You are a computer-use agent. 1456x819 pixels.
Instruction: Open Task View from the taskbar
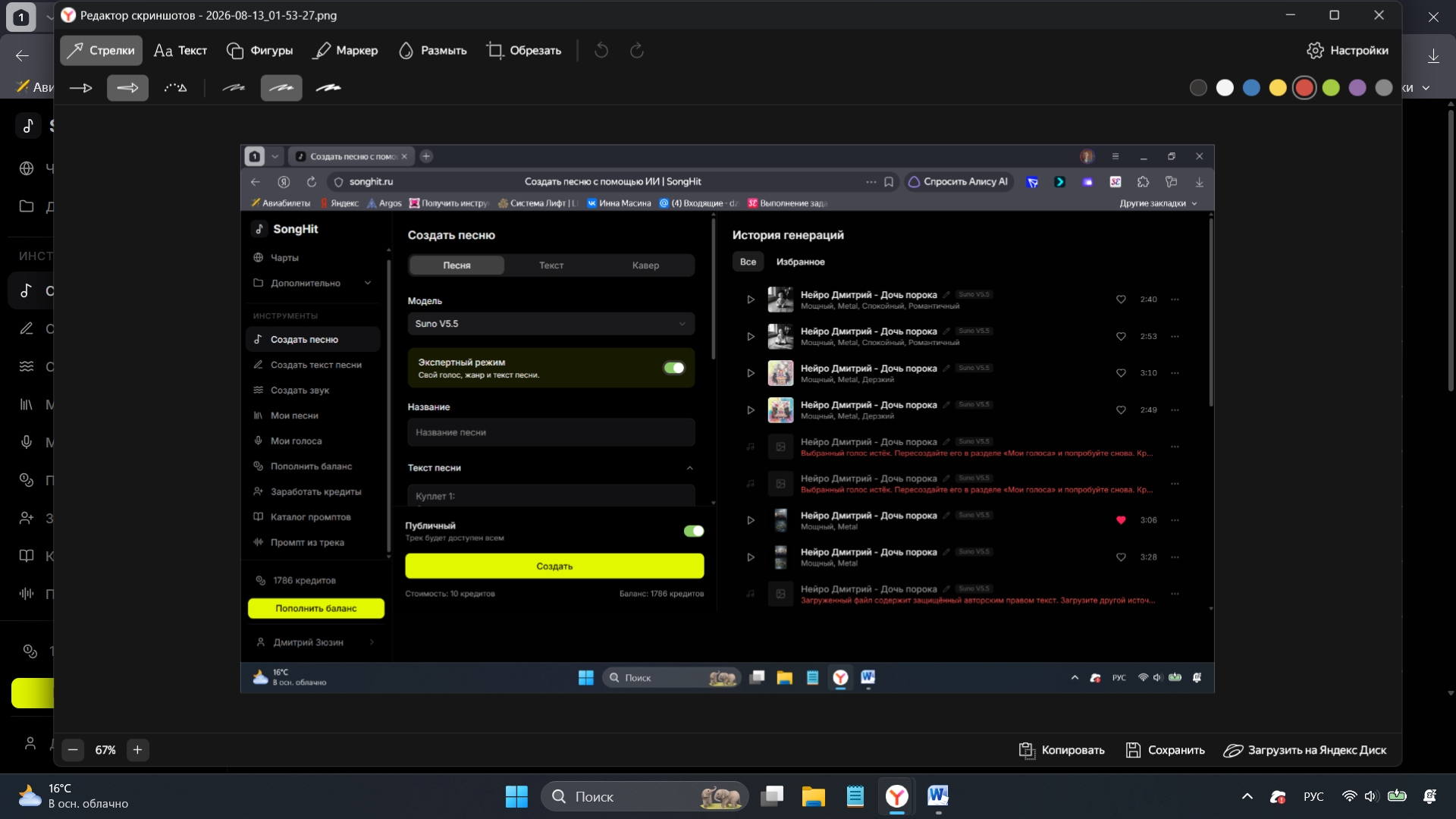[772, 796]
